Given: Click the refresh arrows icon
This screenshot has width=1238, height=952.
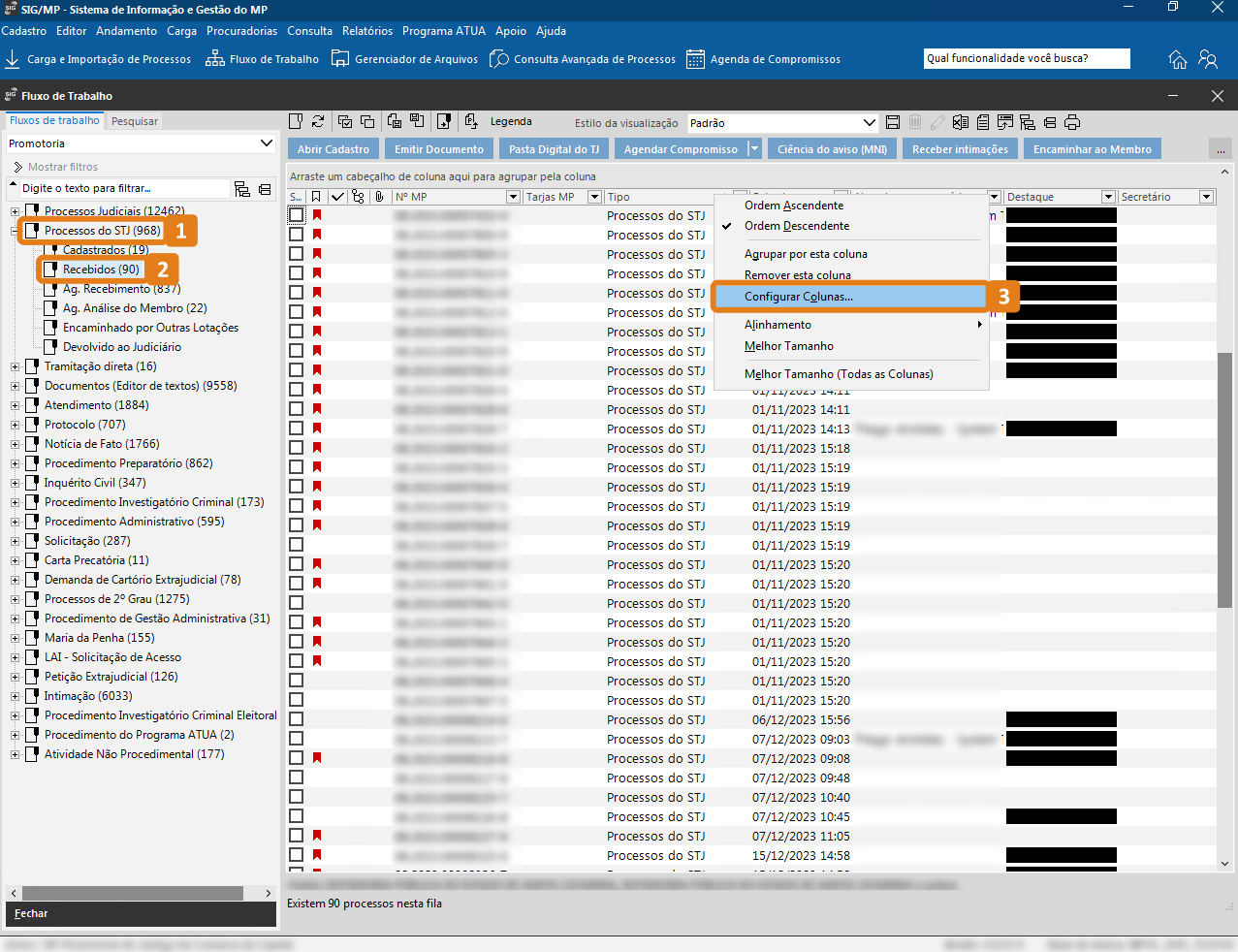Looking at the screenshot, I should point(318,121).
